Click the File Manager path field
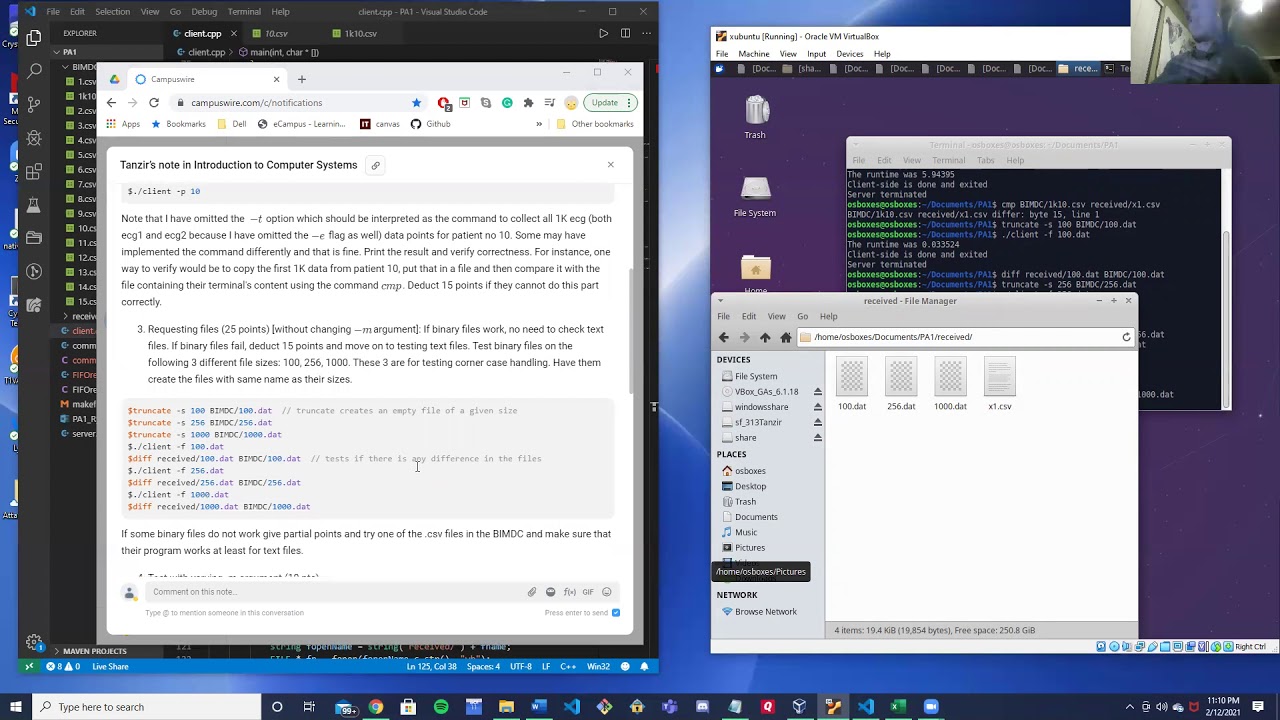The image size is (1280, 720). [960, 337]
